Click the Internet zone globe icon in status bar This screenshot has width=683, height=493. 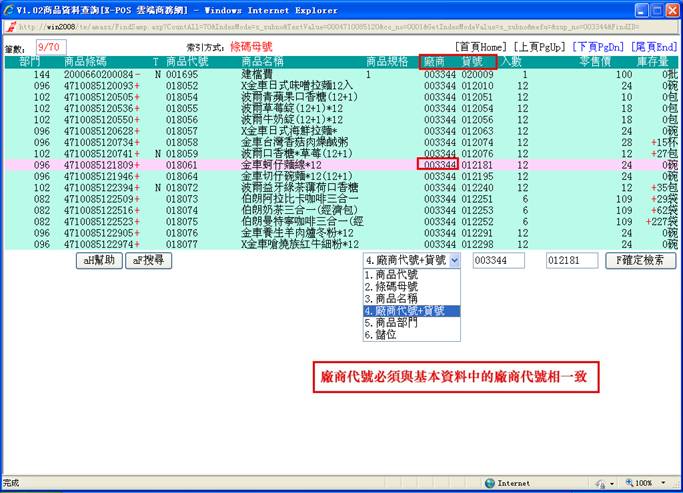point(489,482)
